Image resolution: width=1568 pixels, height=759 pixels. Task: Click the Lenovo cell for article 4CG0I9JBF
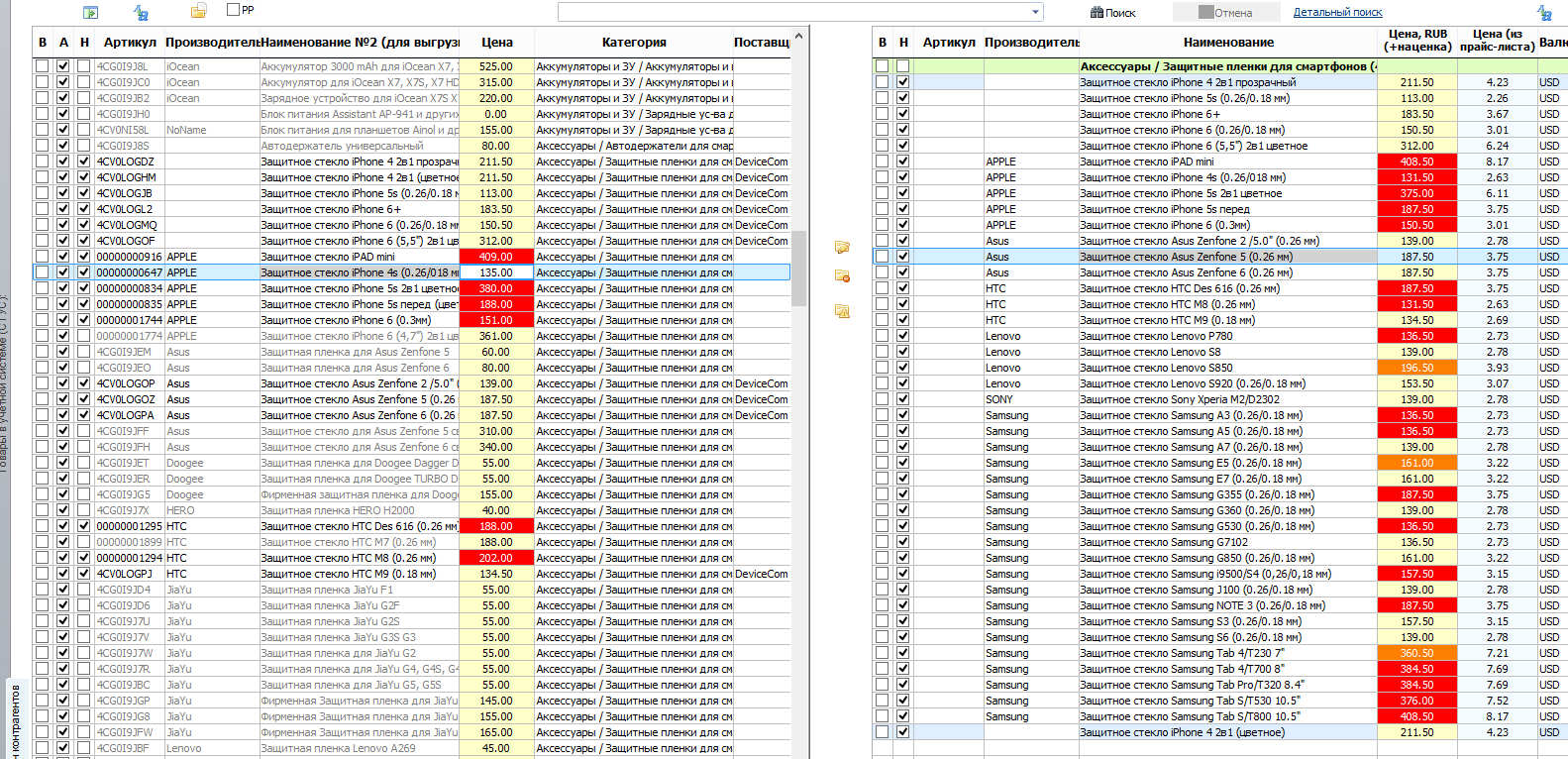(x=212, y=748)
